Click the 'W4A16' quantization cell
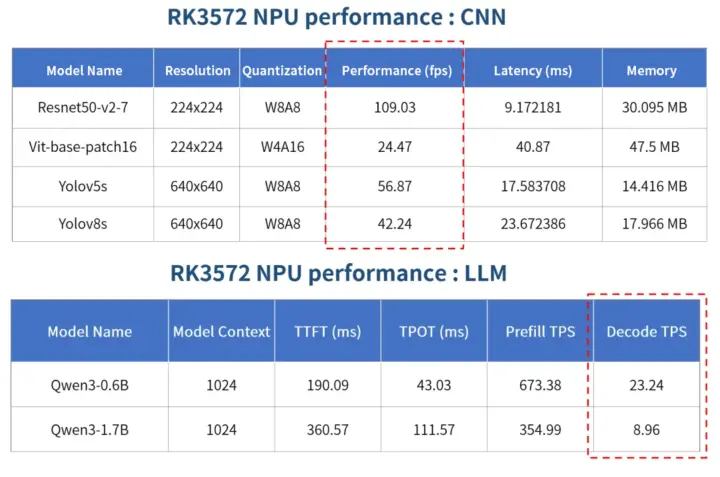 click(x=282, y=147)
